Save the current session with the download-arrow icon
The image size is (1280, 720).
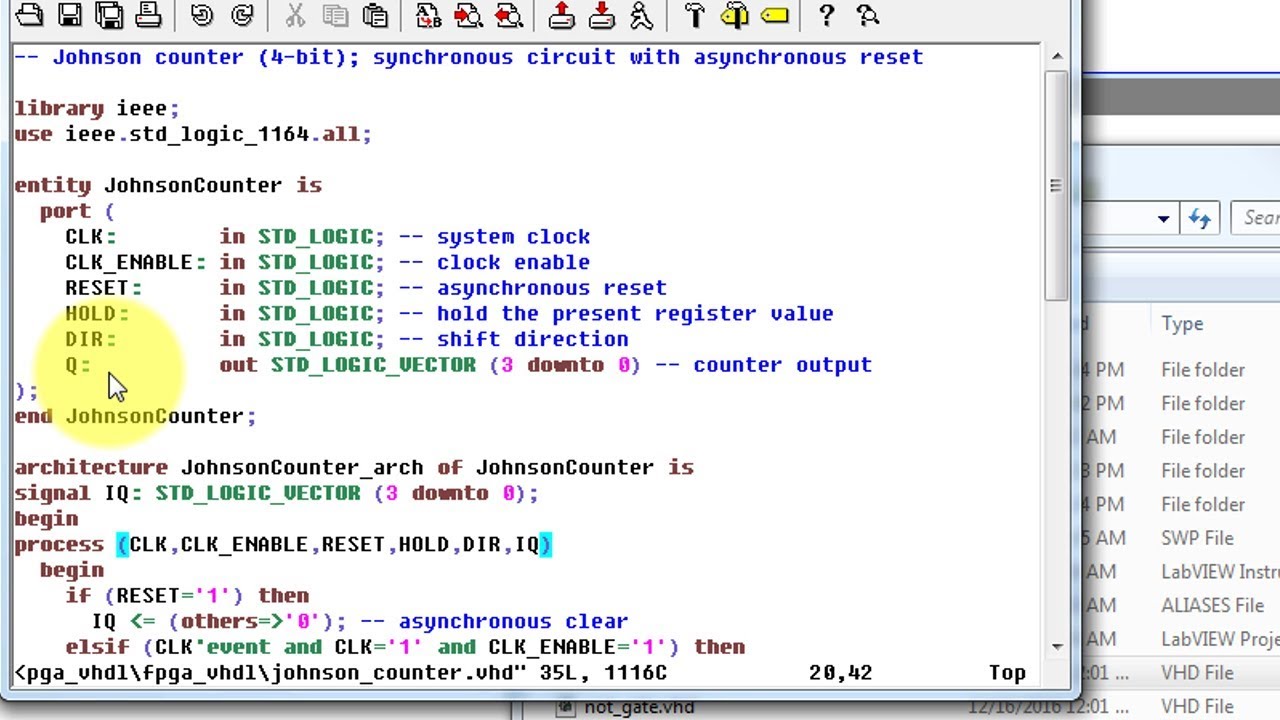pyautogui.click(x=601, y=15)
